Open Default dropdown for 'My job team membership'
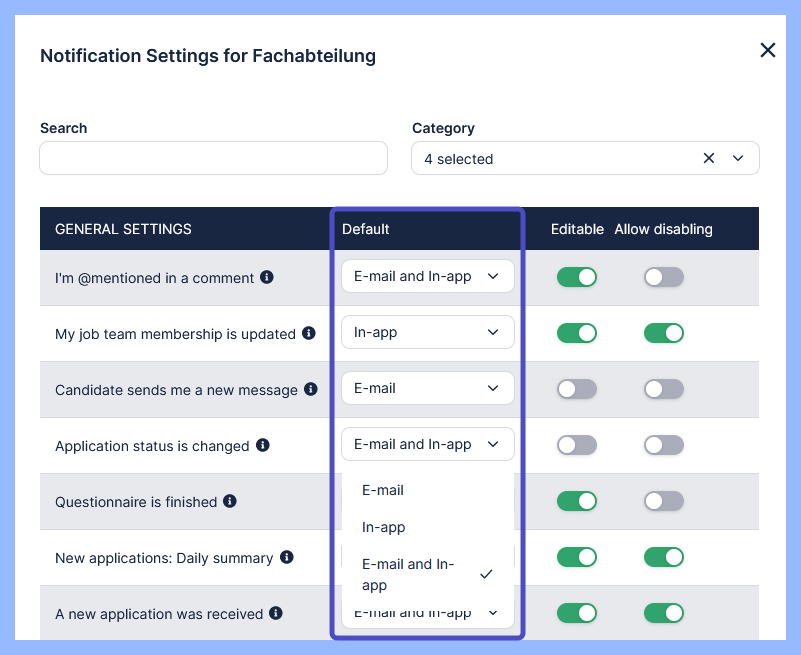 (x=427, y=333)
